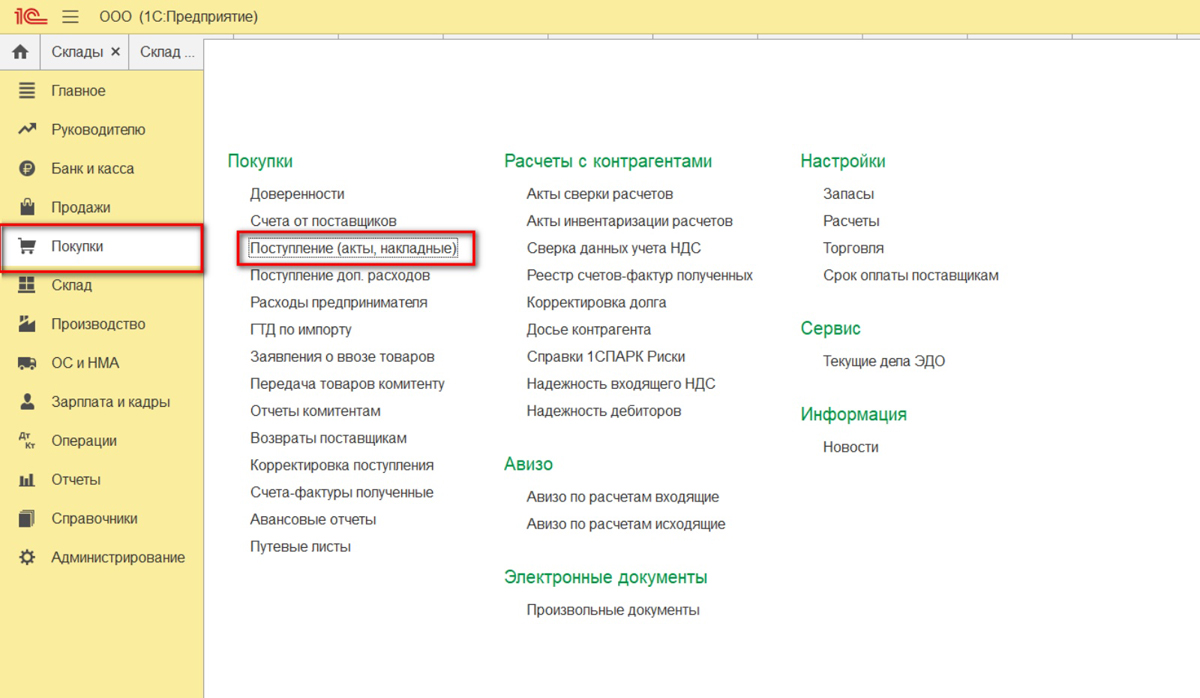Click the Продажи shopping bag icon
Viewport: 1200px width, 698px height.
(27, 207)
